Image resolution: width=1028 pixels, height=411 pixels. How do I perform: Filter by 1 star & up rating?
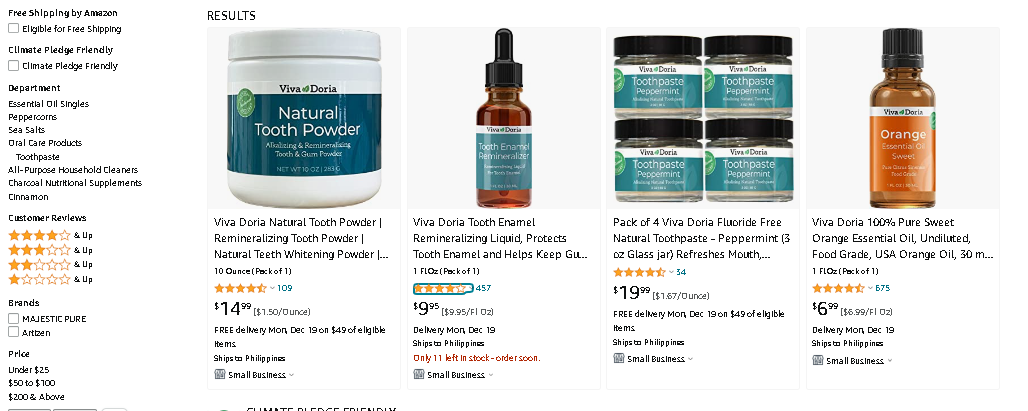50,279
